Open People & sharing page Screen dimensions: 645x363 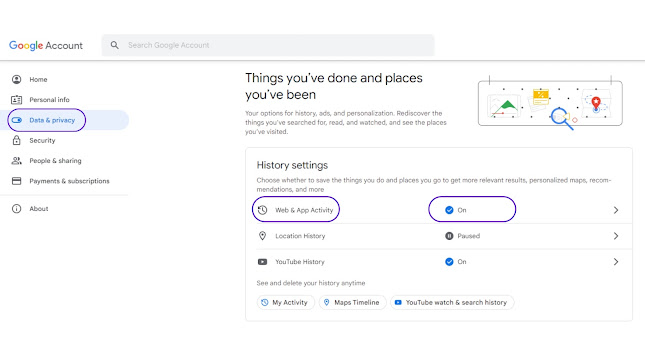click(55, 161)
